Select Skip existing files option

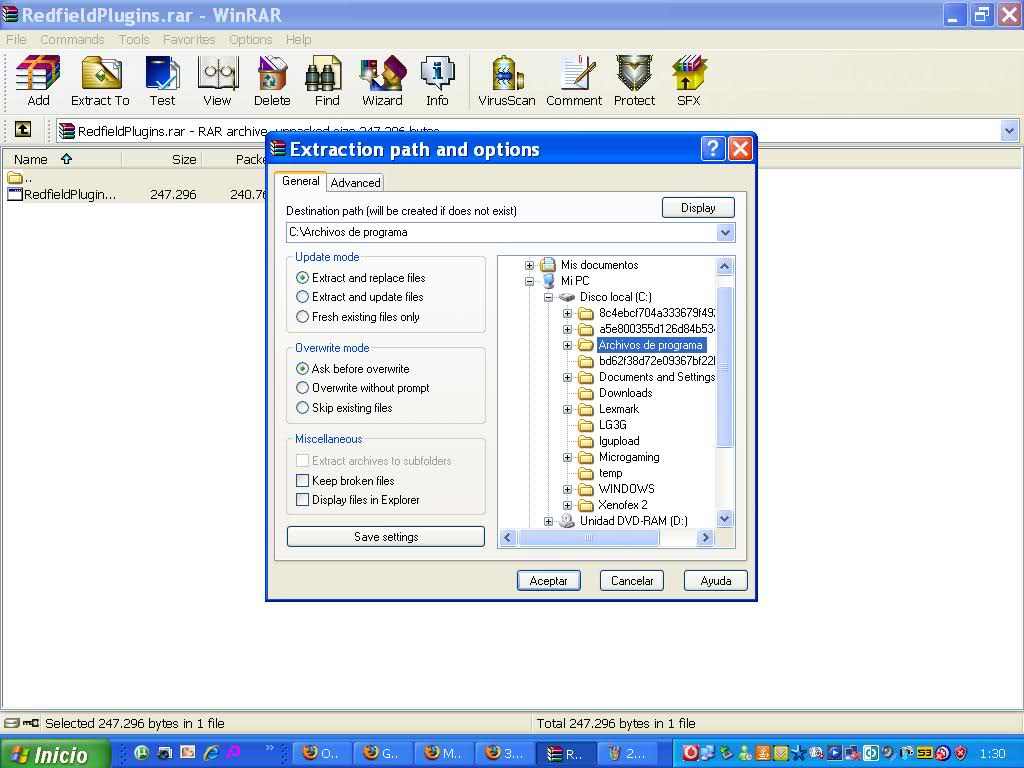pos(344,408)
